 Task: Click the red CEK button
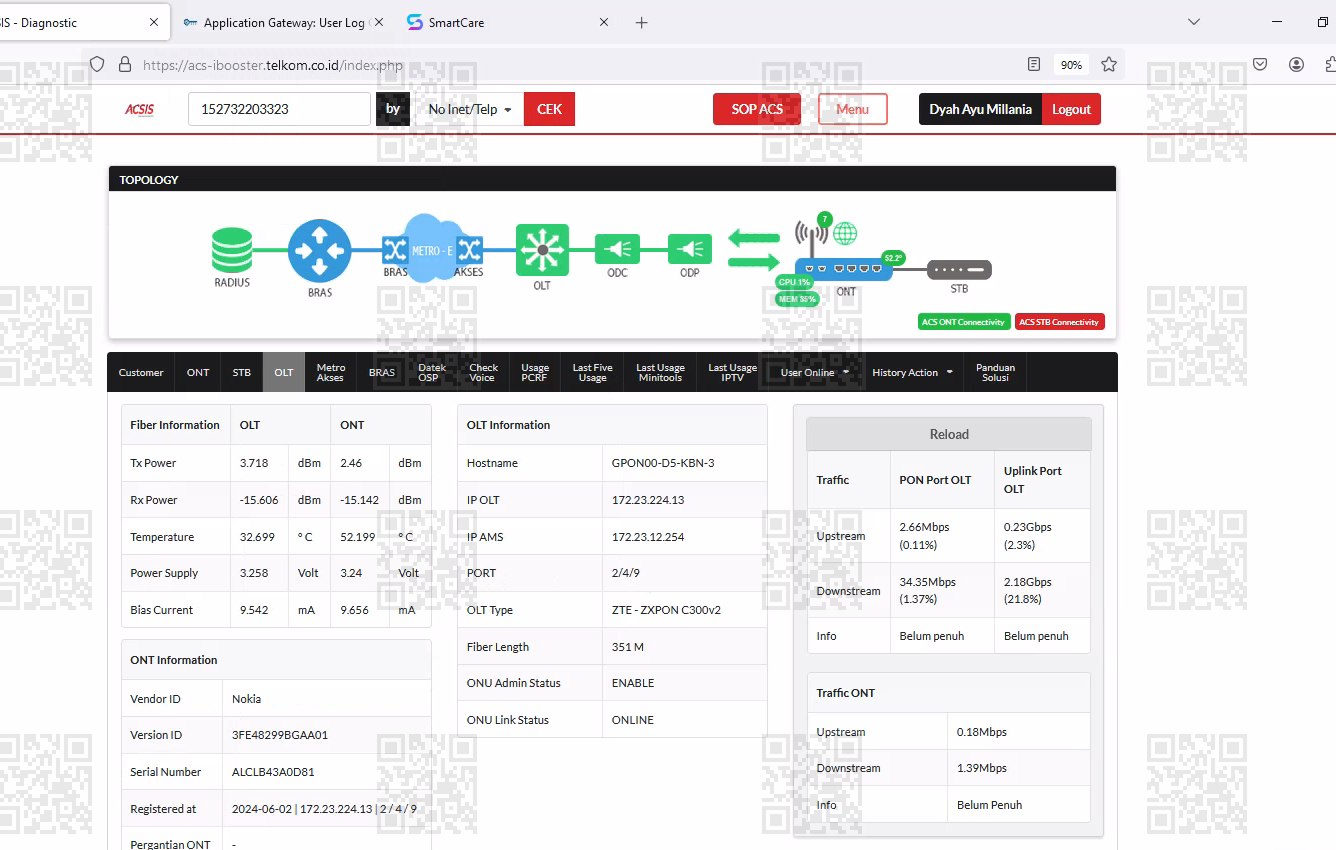pyautogui.click(x=549, y=109)
